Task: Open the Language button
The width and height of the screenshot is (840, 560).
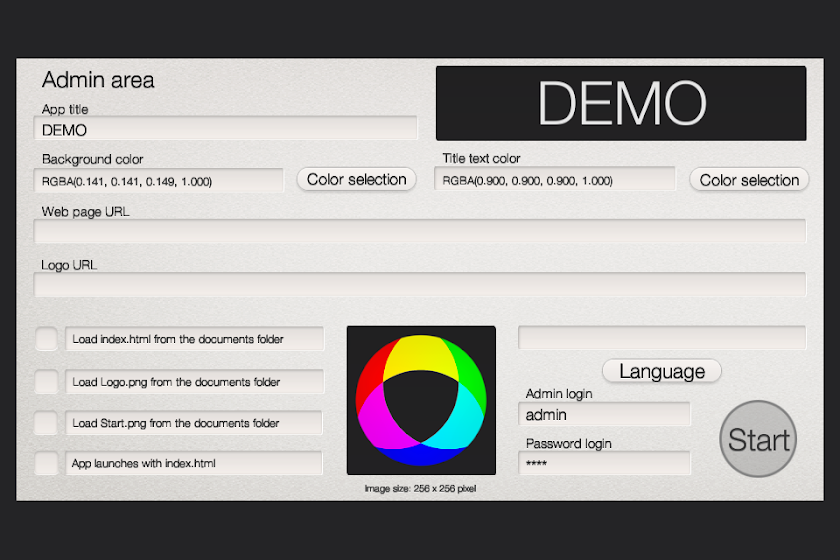Action: 662,371
